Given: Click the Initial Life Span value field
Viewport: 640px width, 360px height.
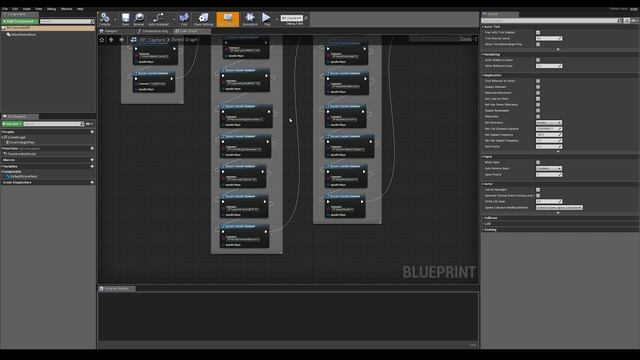Looking at the screenshot, I should 549,202.
